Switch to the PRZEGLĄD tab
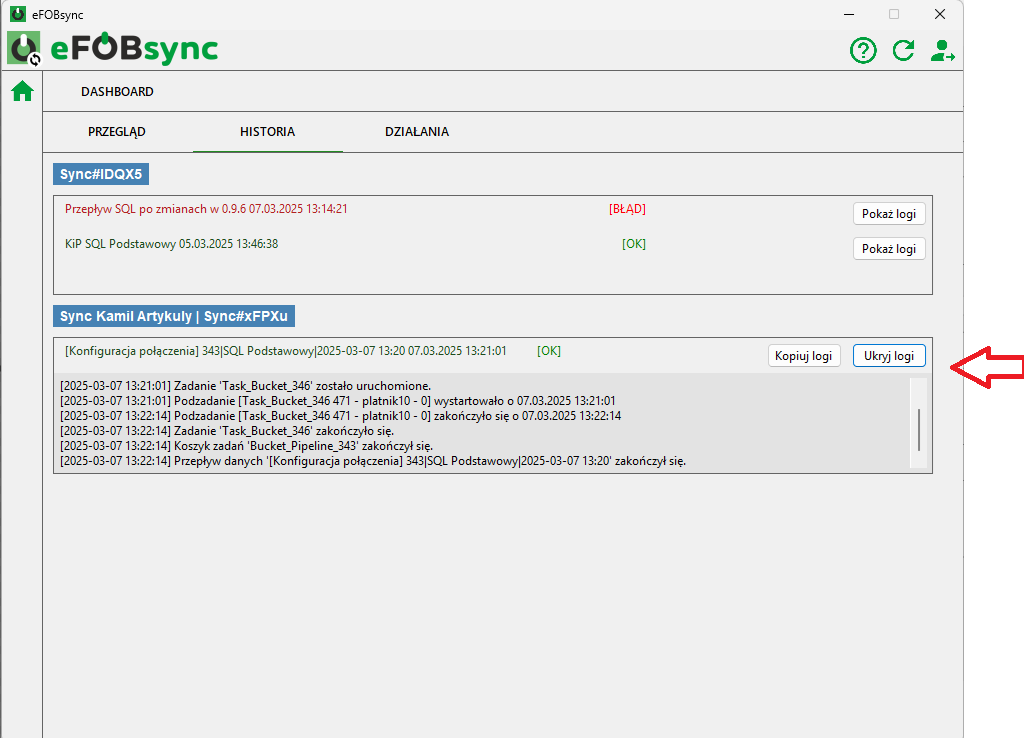This screenshot has width=1024, height=738. 117,131
